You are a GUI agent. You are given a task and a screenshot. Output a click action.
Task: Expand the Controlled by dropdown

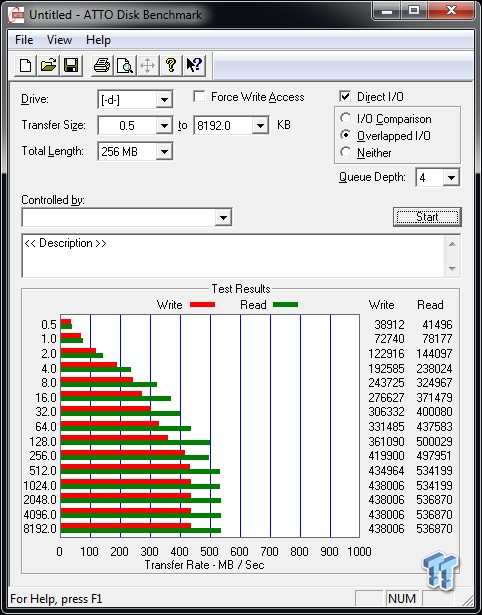pos(223,217)
